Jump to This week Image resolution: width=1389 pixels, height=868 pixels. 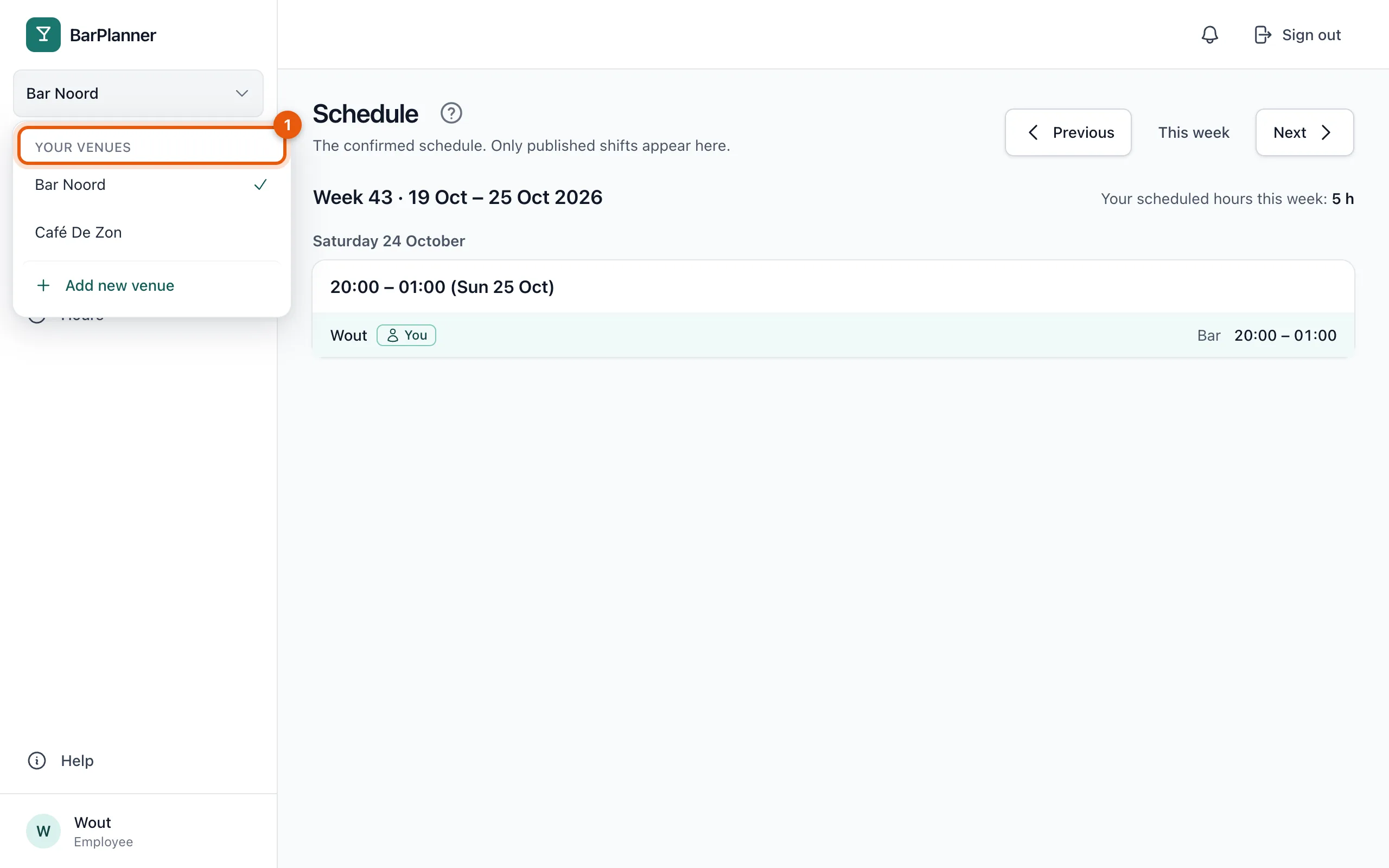[x=1193, y=132]
